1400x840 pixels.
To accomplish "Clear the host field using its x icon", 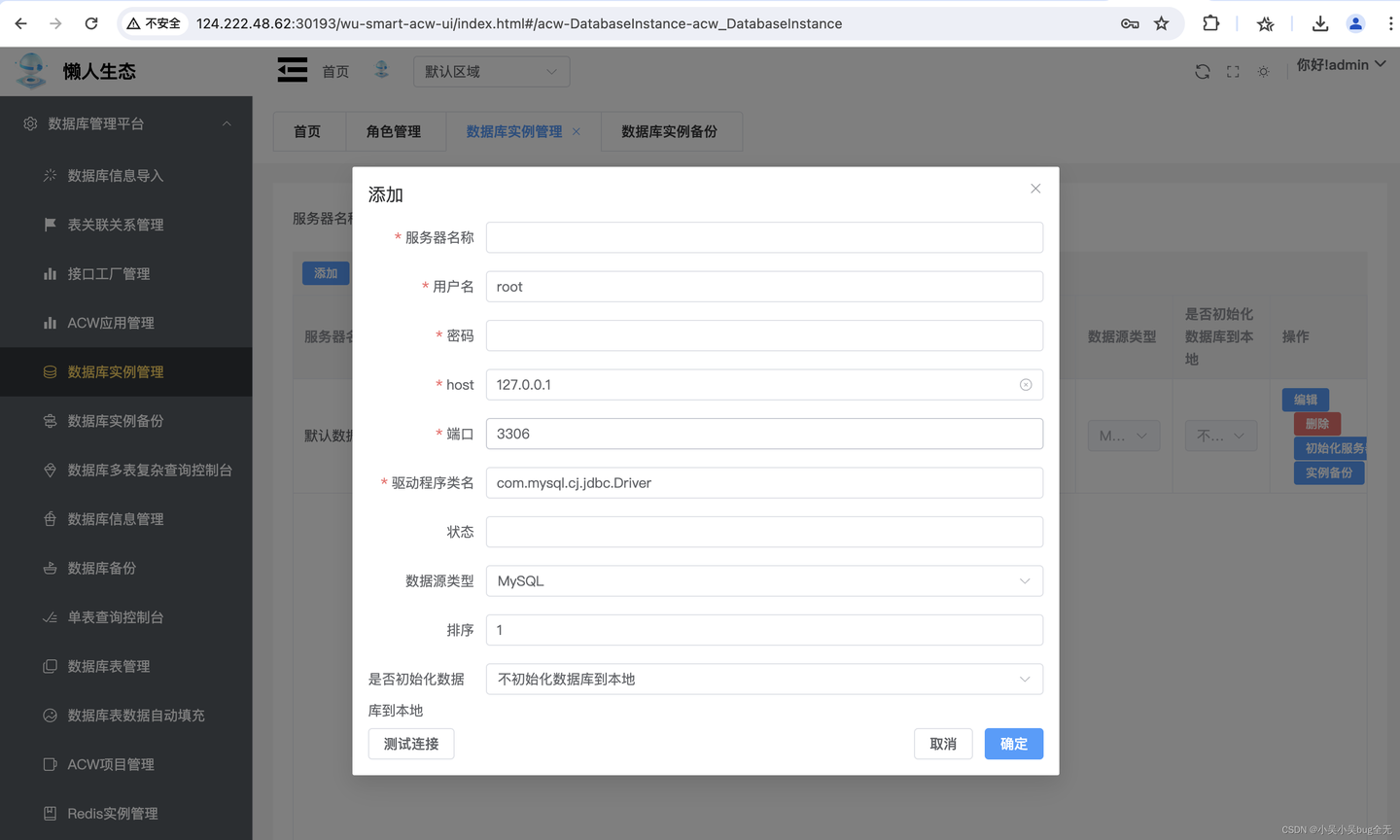I will click(x=1026, y=384).
